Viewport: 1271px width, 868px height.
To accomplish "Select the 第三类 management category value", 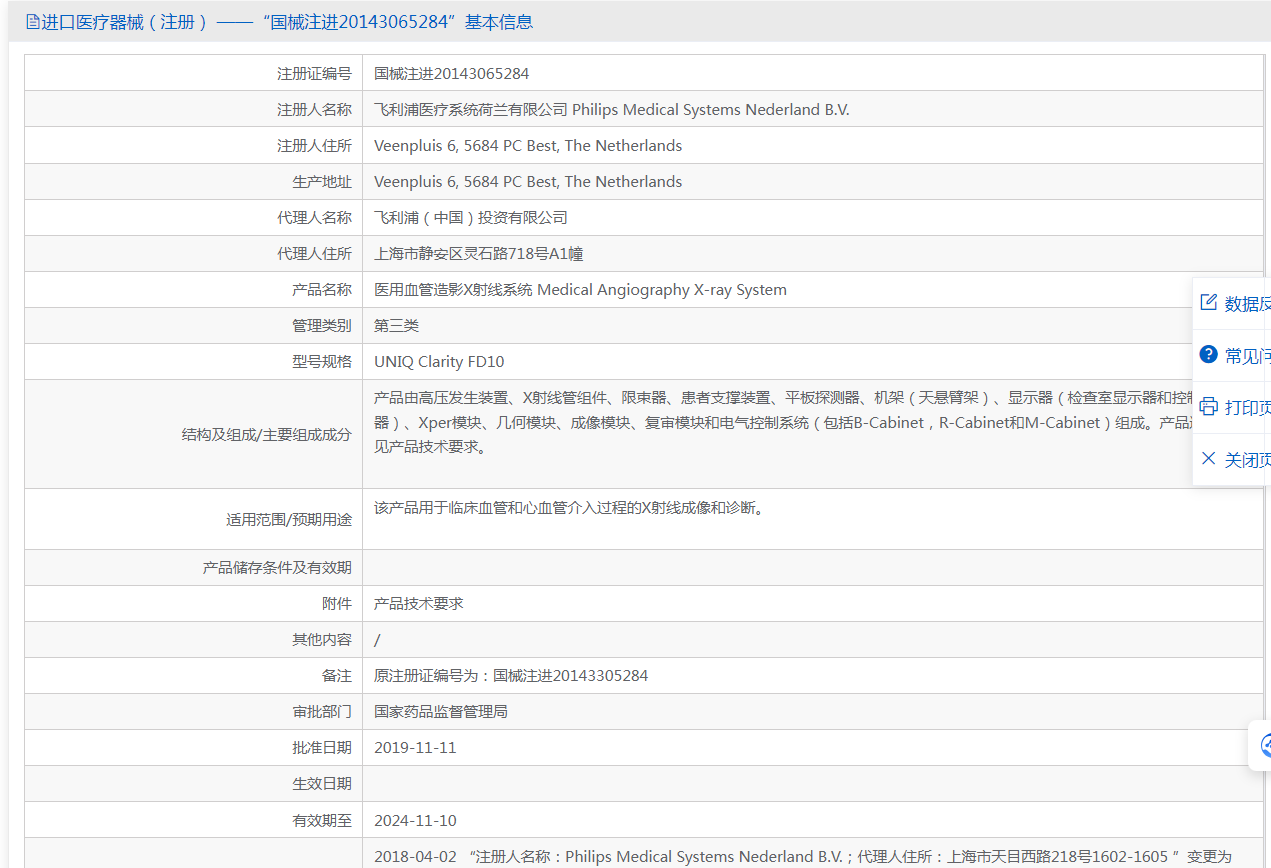I will coord(397,325).
